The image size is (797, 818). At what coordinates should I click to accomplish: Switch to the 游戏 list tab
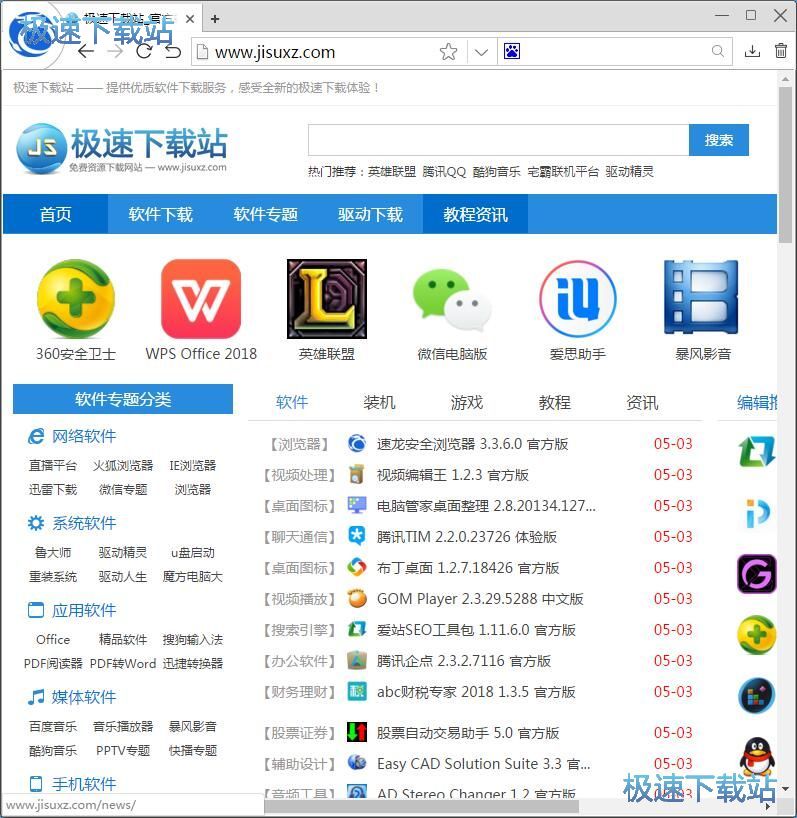point(467,402)
